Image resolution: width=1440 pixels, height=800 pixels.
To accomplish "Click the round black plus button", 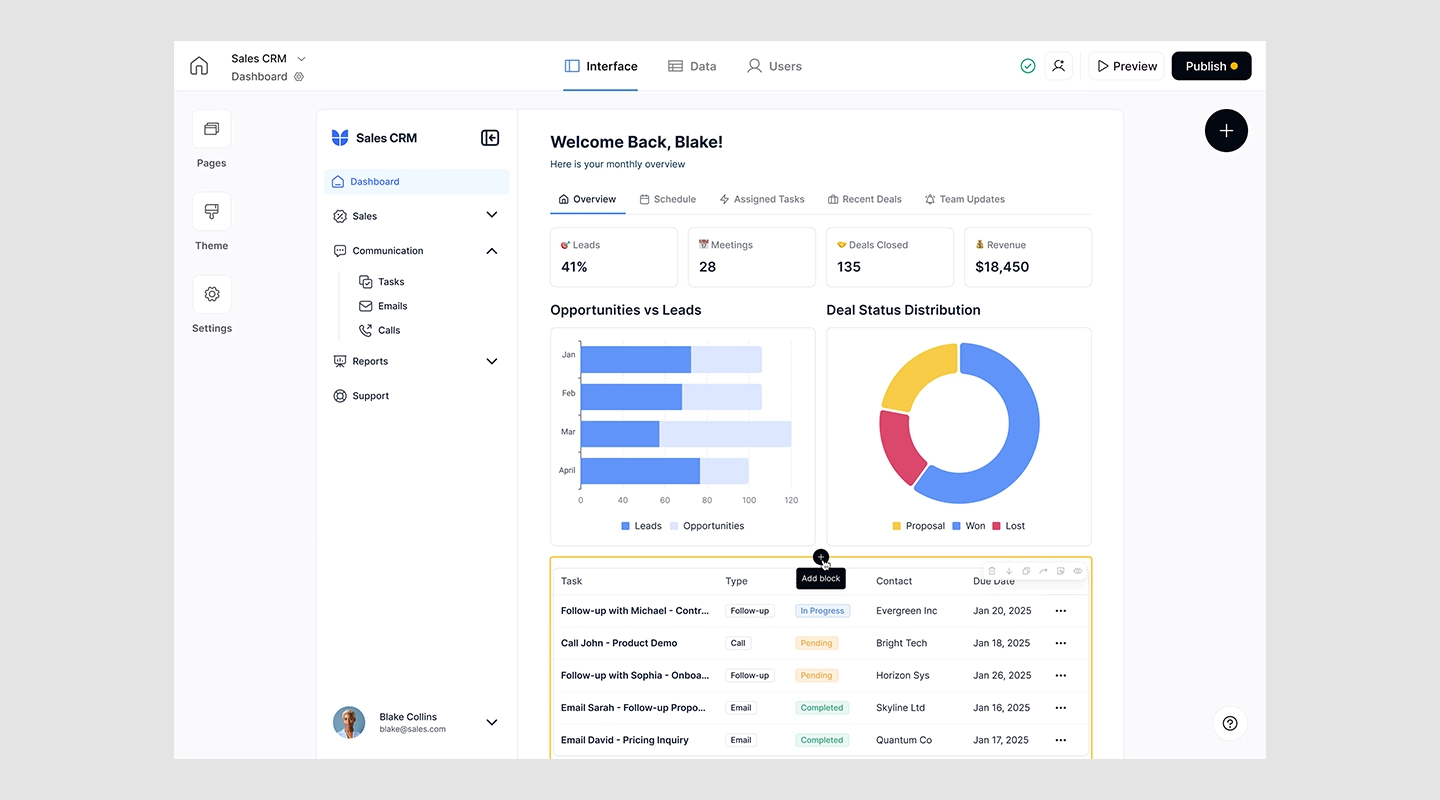I will 1226,131.
